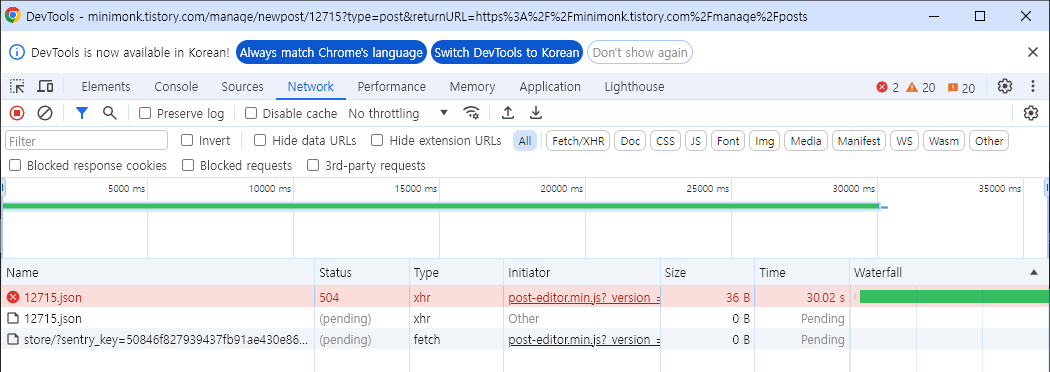Filter by Manifest requests

pyautogui.click(x=860, y=141)
